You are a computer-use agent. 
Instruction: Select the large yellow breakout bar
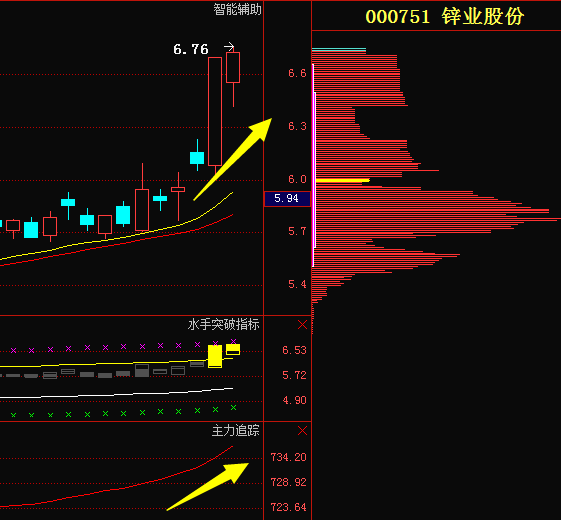pyautogui.click(x=215, y=356)
